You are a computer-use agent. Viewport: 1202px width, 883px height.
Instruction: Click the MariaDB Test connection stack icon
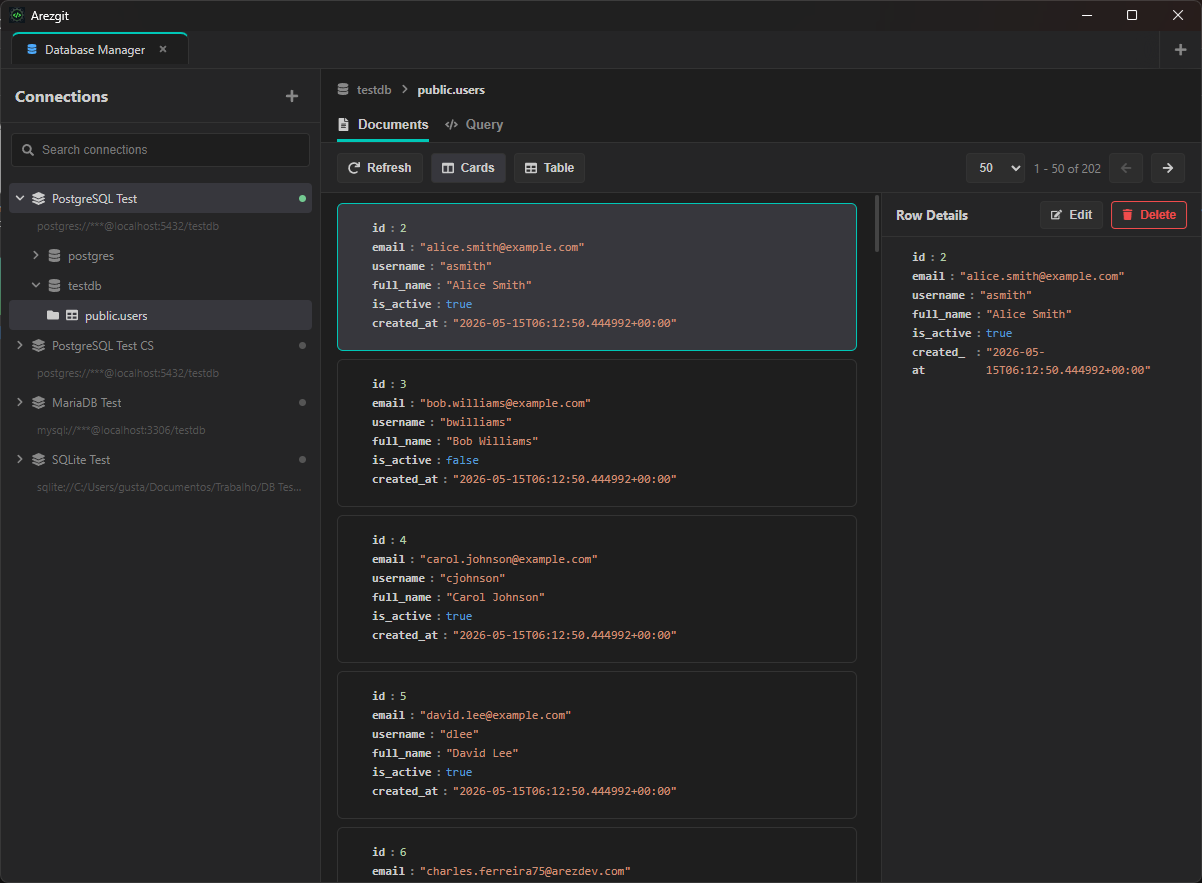(38, 402)
